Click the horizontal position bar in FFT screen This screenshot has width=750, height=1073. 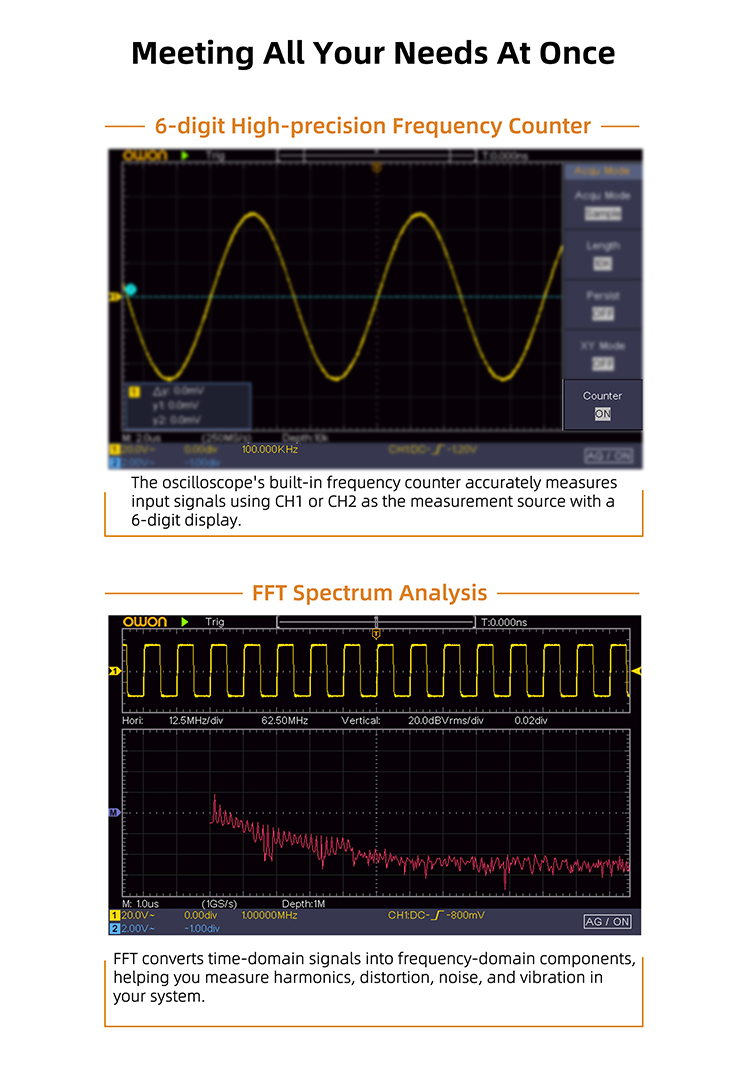click(x=376, y=622)
